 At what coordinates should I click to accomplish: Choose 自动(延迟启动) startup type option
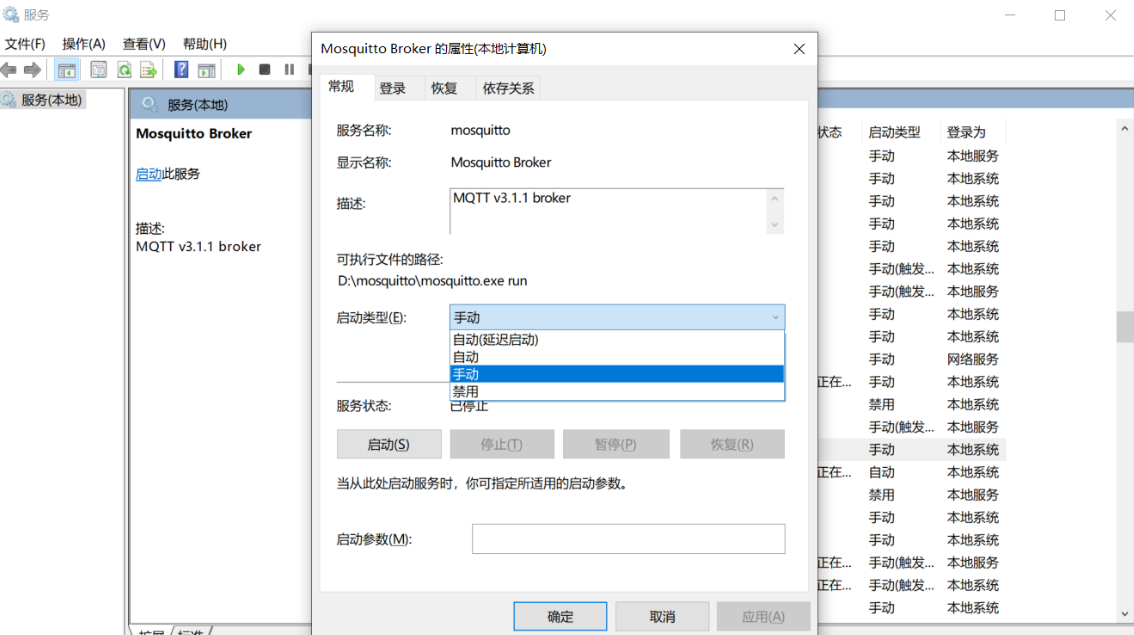616,339
